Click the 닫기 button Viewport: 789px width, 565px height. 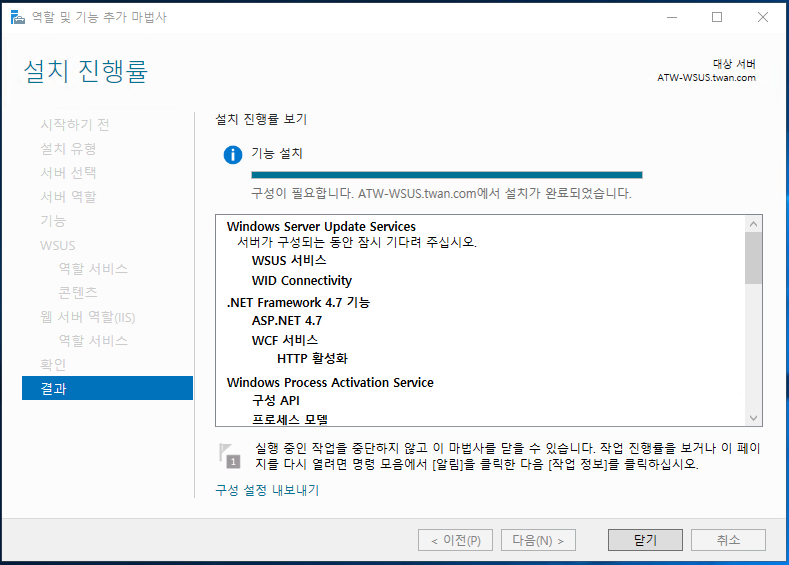coord(645,540)
